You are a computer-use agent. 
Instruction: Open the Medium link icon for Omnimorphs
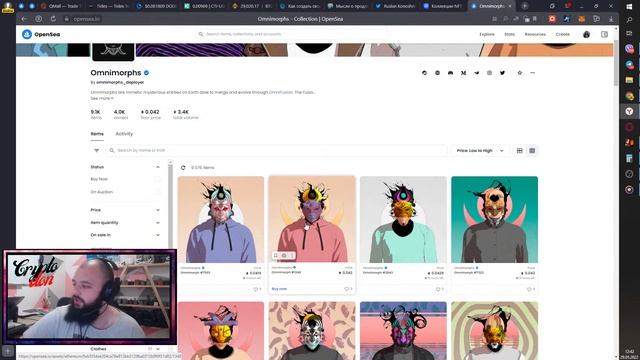463,73
